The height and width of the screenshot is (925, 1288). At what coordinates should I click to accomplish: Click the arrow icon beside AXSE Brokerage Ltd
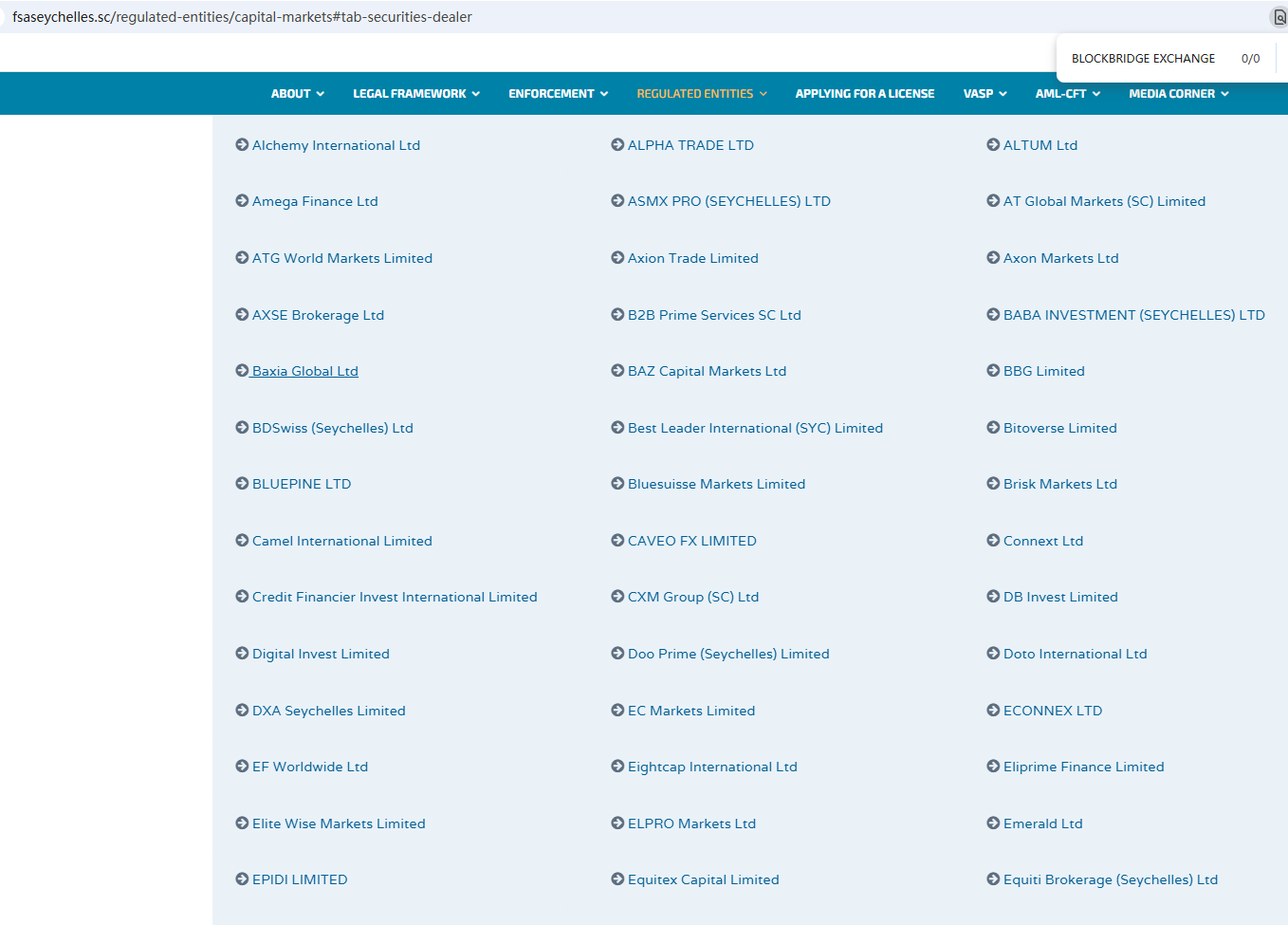coord(242,315)
